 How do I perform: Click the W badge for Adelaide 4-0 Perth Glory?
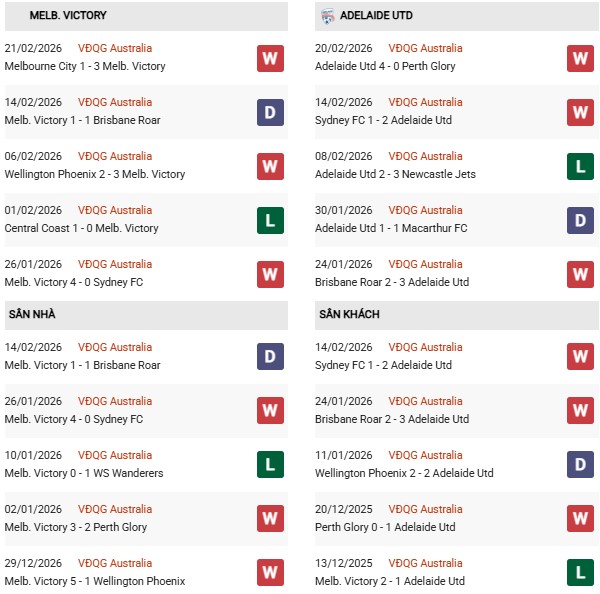click(581, 58)
